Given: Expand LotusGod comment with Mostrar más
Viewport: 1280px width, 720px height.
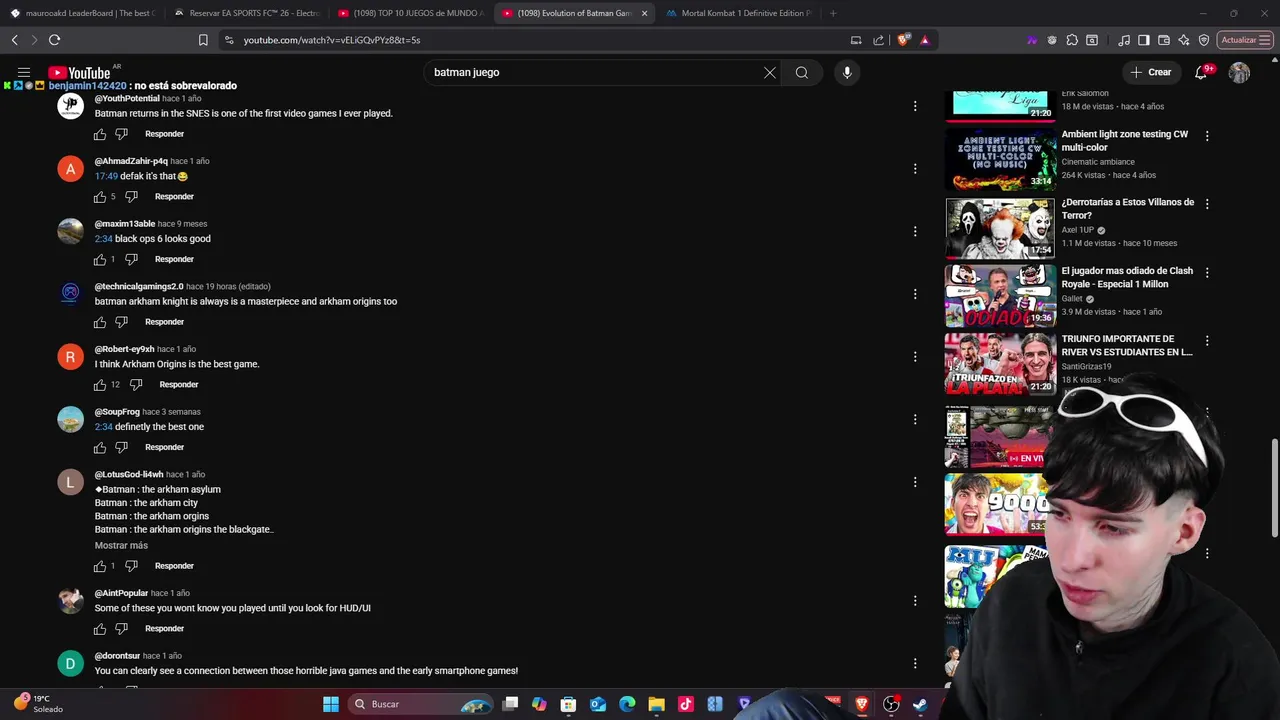Looking at the screenshot, I should 121,546.
